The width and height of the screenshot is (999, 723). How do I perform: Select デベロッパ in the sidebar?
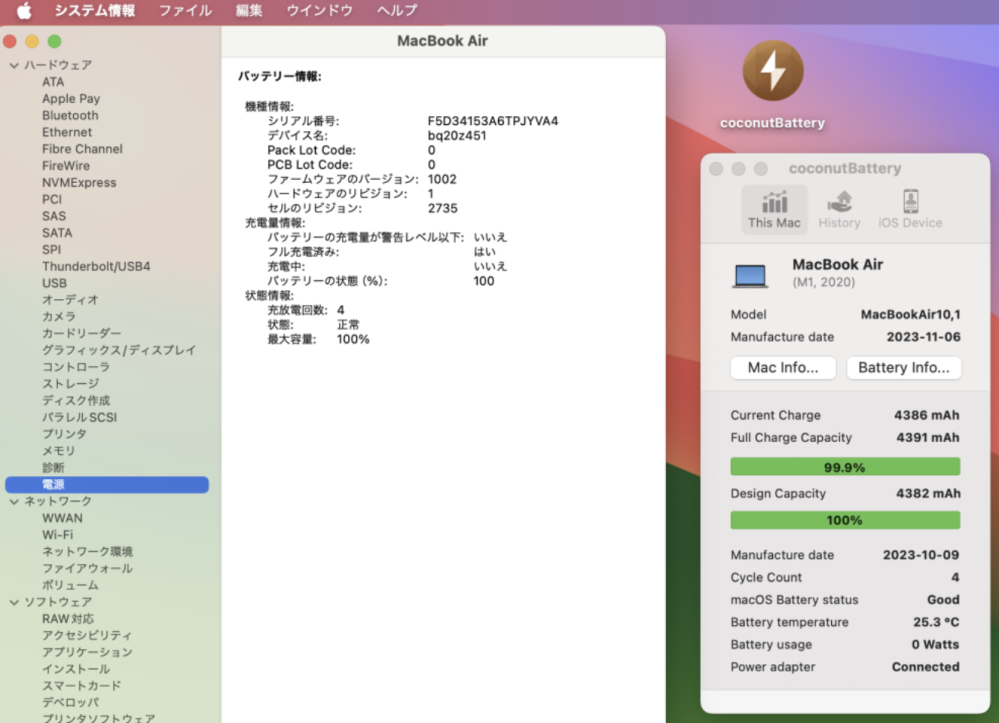pos(70,702)
